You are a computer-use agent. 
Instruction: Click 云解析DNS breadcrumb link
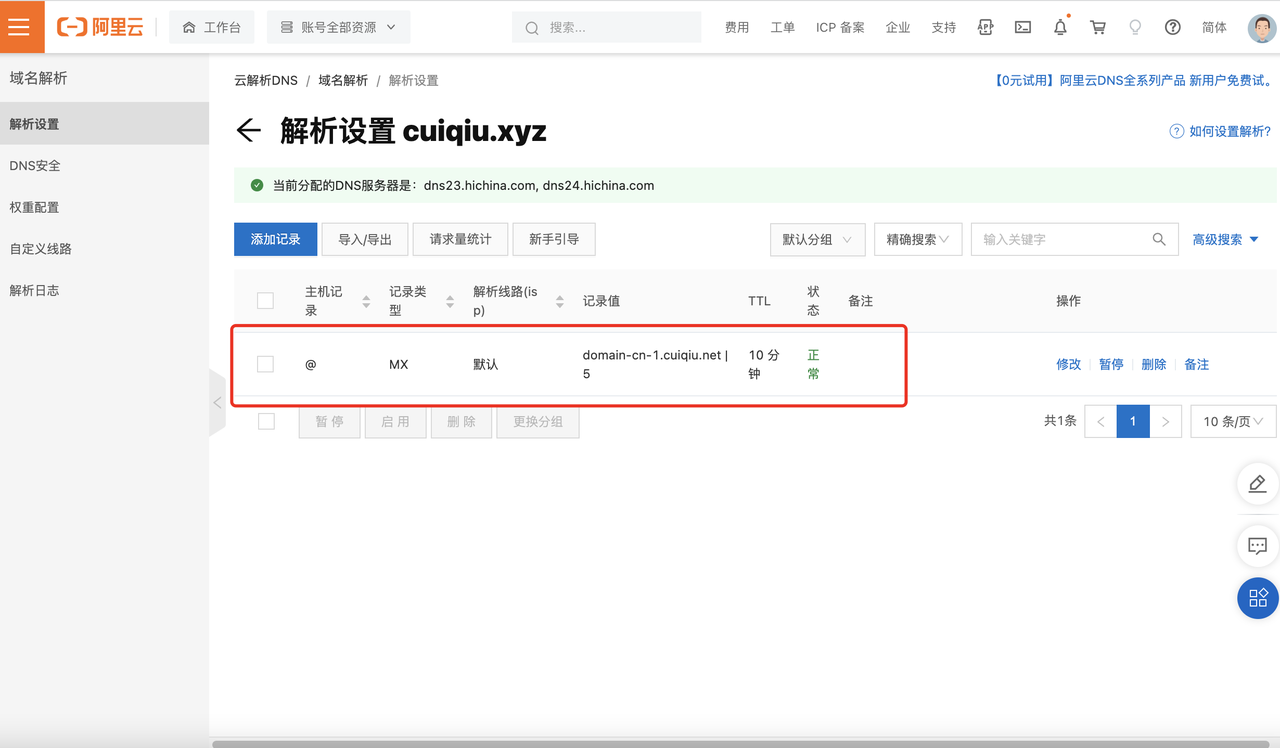coord(266,80)
